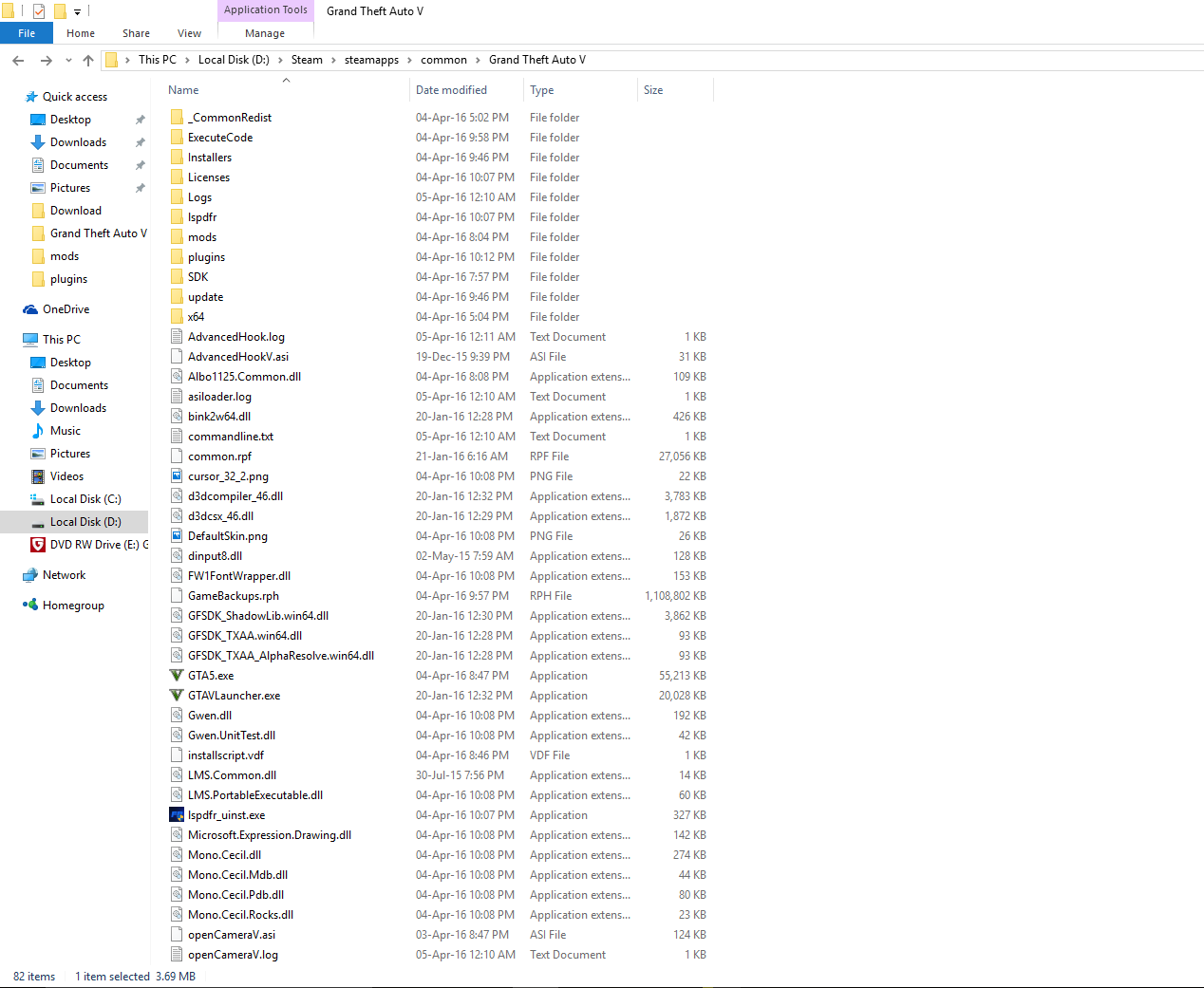
Task: Go forward with the Forward arrow
Action: [46, 60]
